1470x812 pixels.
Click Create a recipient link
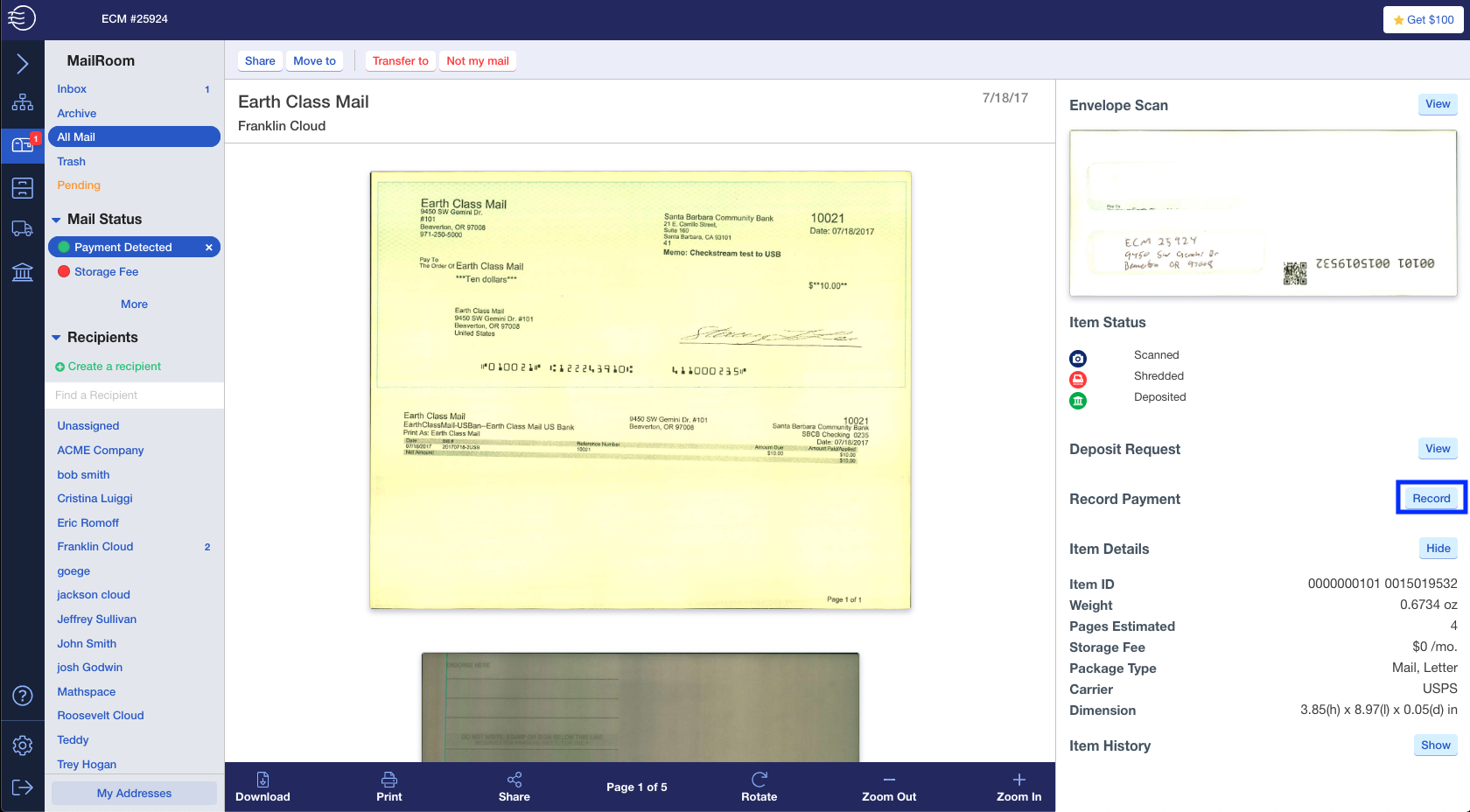pyautogui.click(x=108, y=367)
